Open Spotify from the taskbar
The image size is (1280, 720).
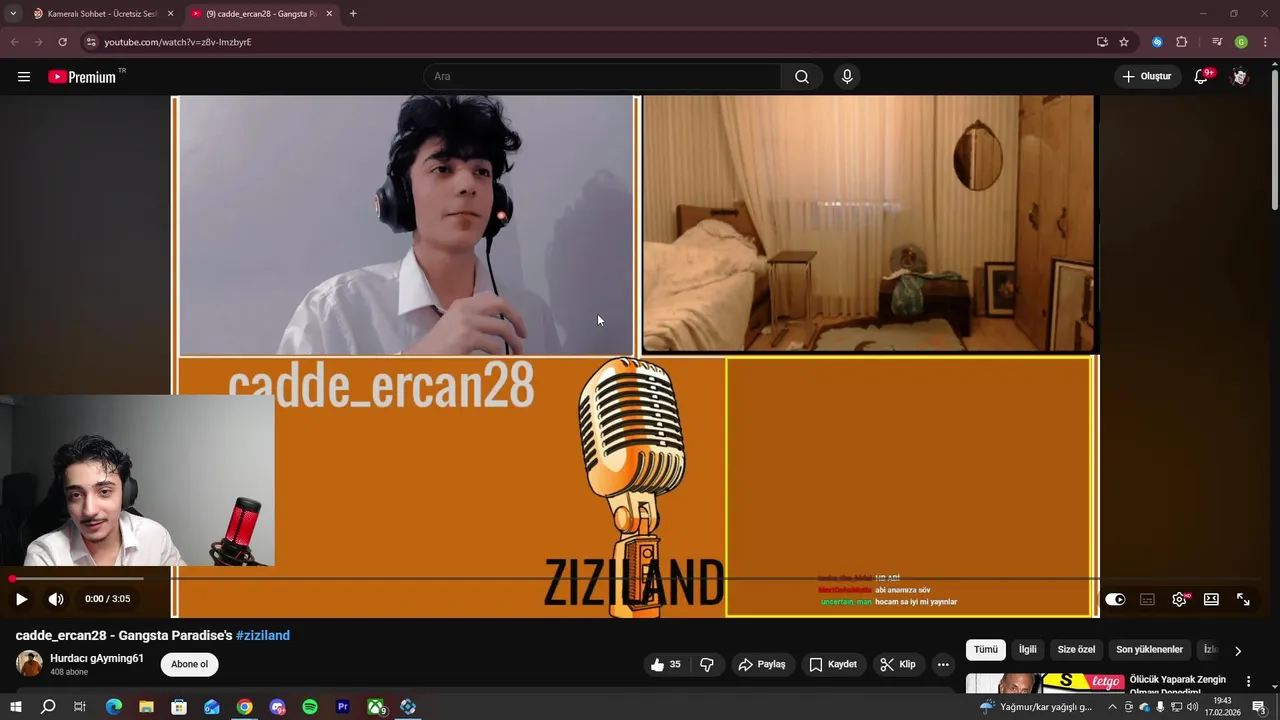(310, 707)
